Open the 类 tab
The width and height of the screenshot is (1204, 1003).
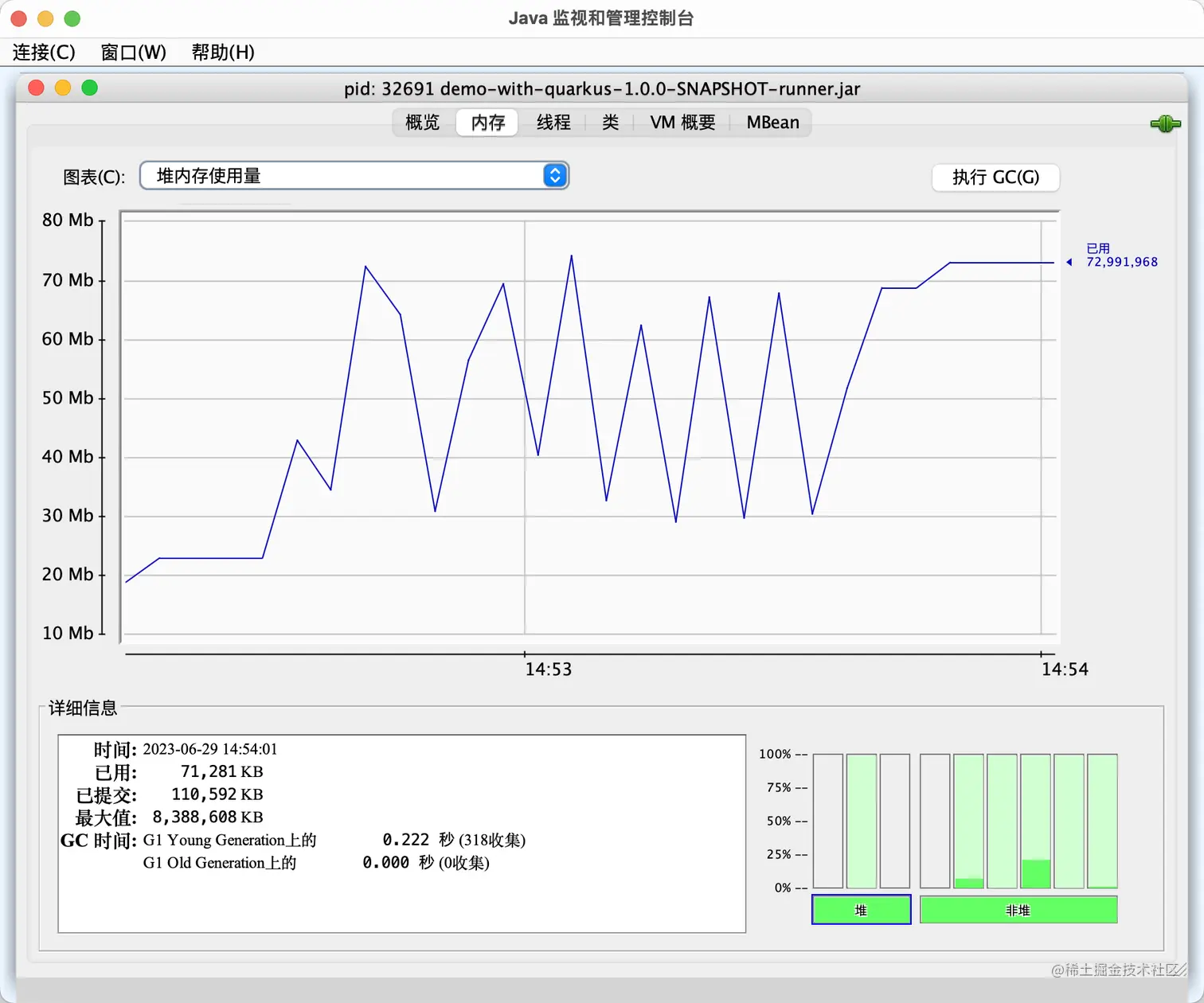[x=611, y=123]
